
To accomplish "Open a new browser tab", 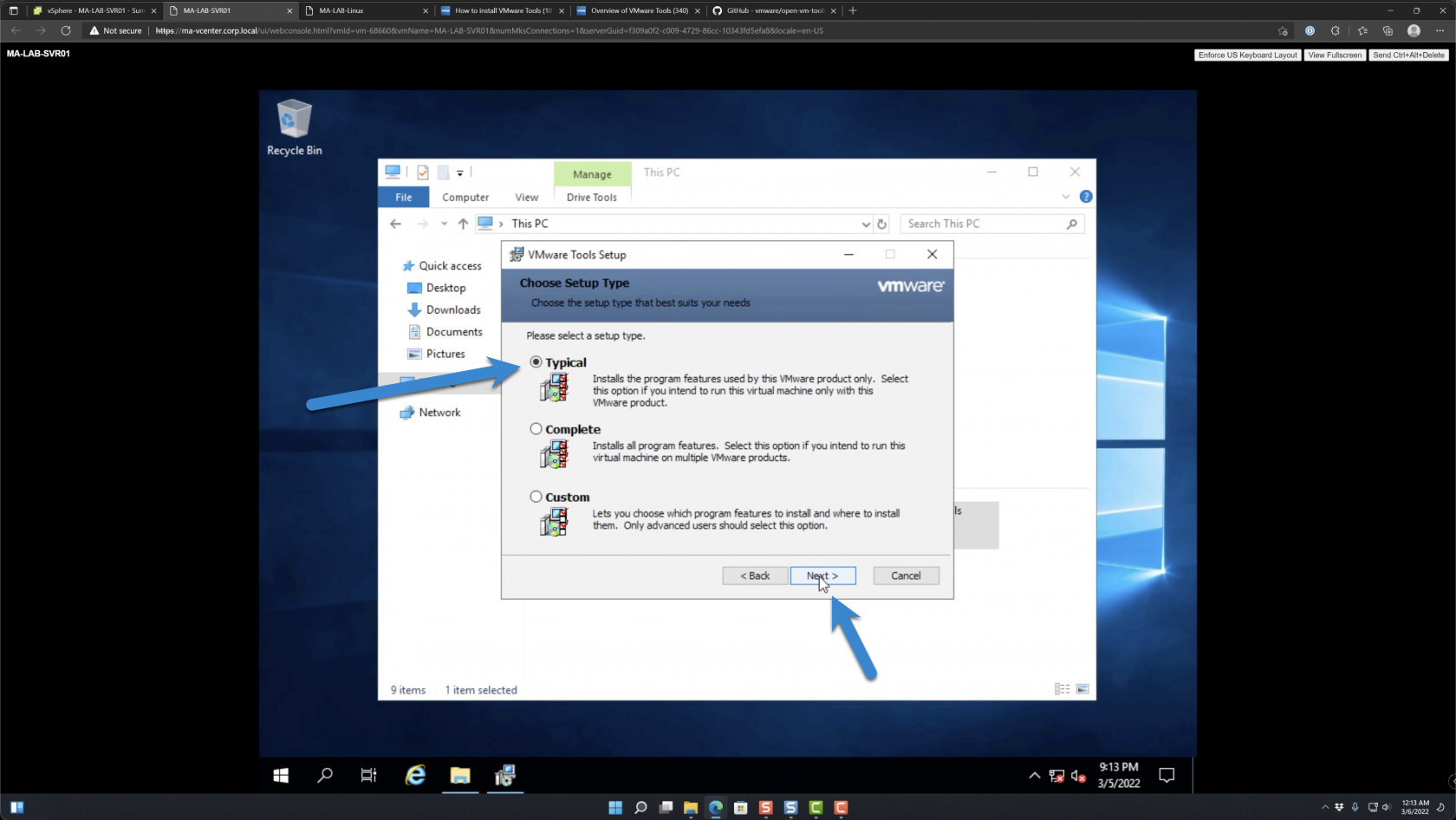I will point(853,10).
